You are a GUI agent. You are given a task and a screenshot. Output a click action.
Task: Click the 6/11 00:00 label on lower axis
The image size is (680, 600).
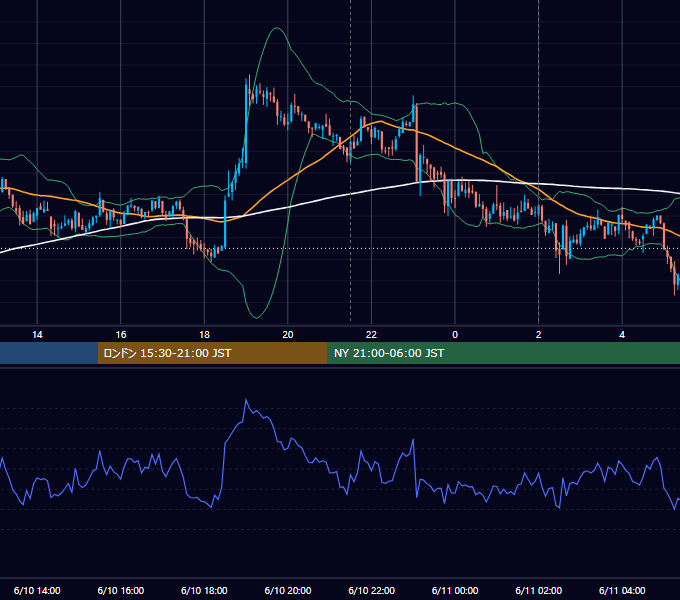[455, 590]
